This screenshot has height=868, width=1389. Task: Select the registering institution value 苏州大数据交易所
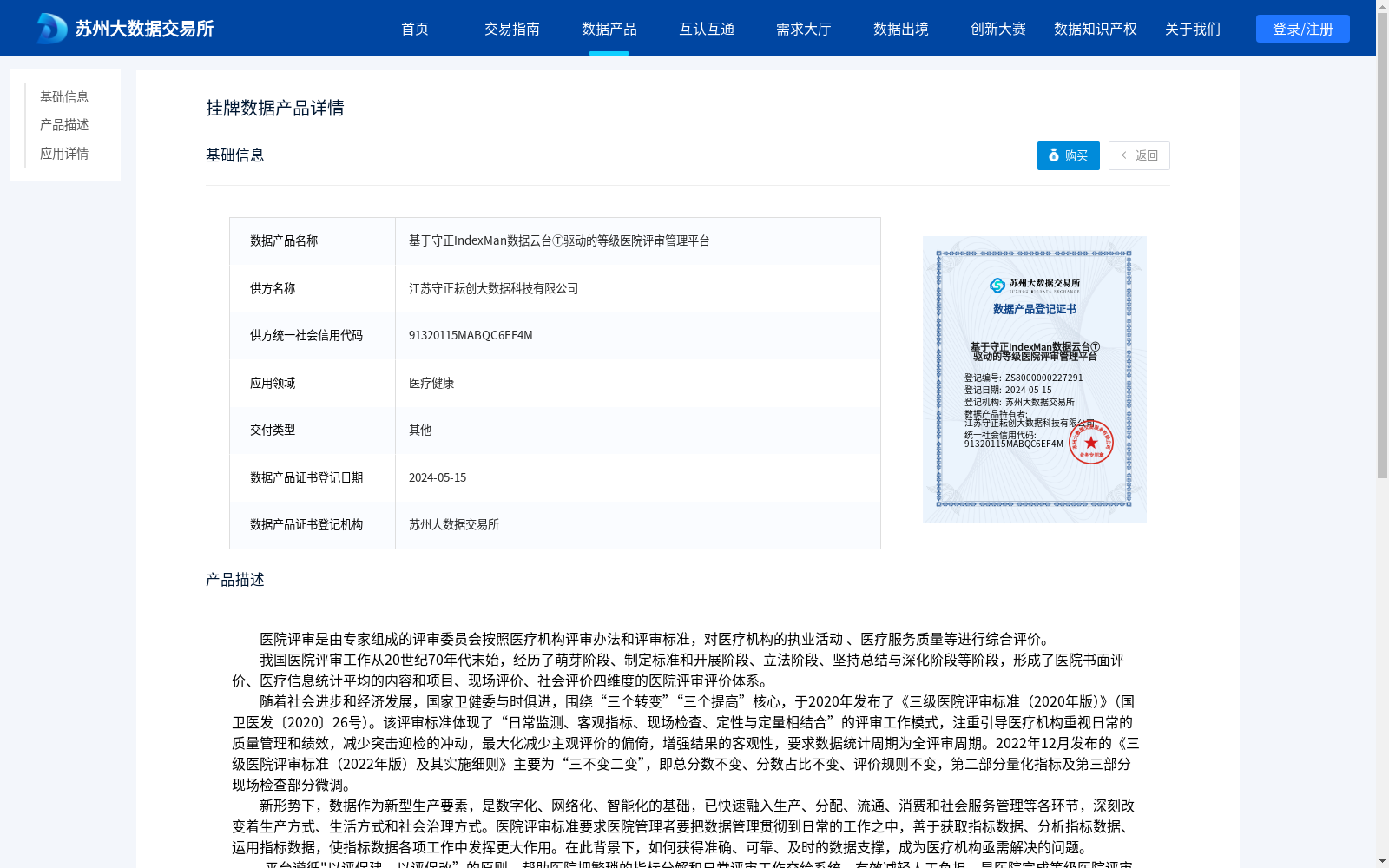coord(454,524)
